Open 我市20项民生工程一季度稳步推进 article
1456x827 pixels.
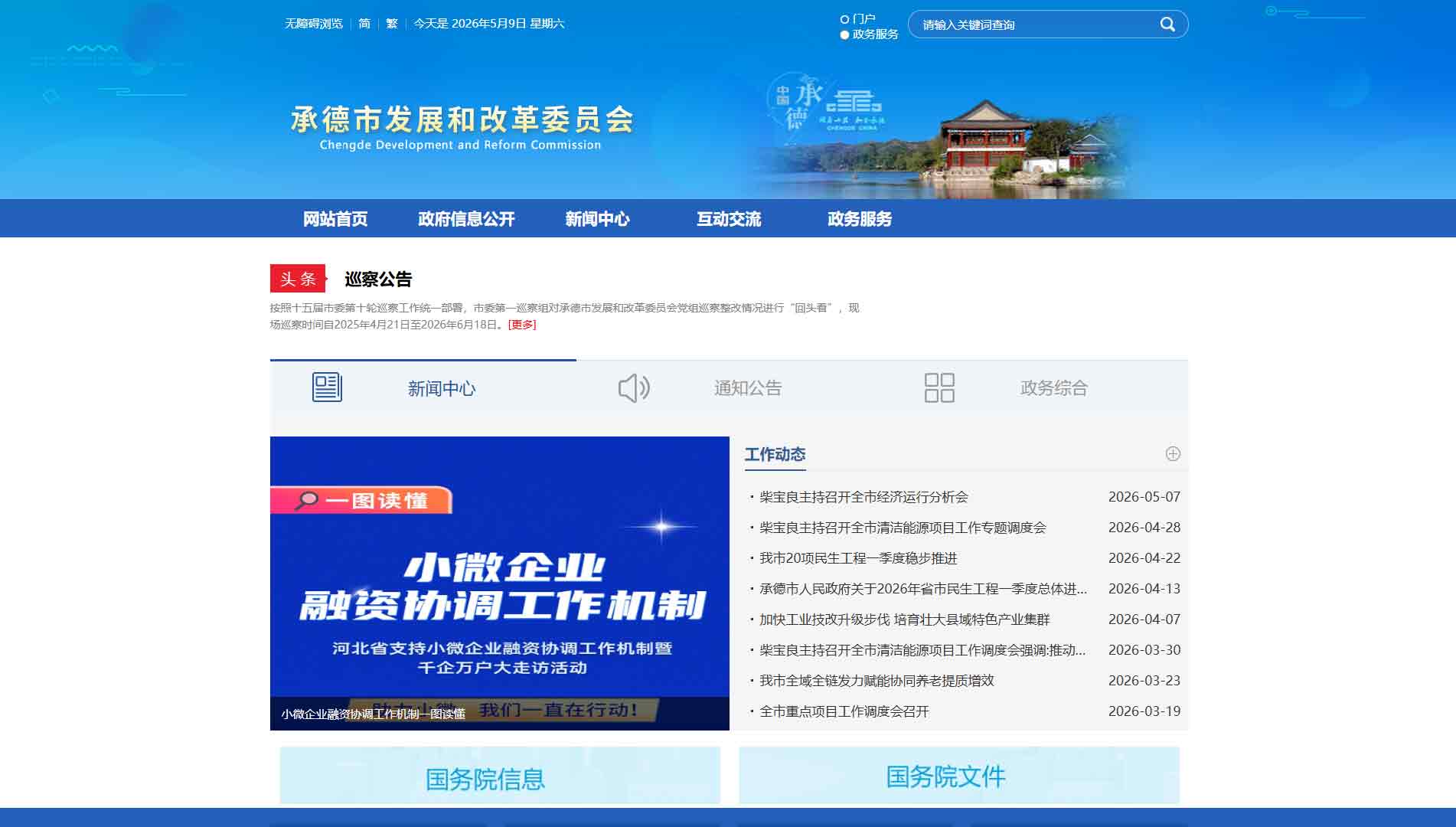[x=858, y=558]
